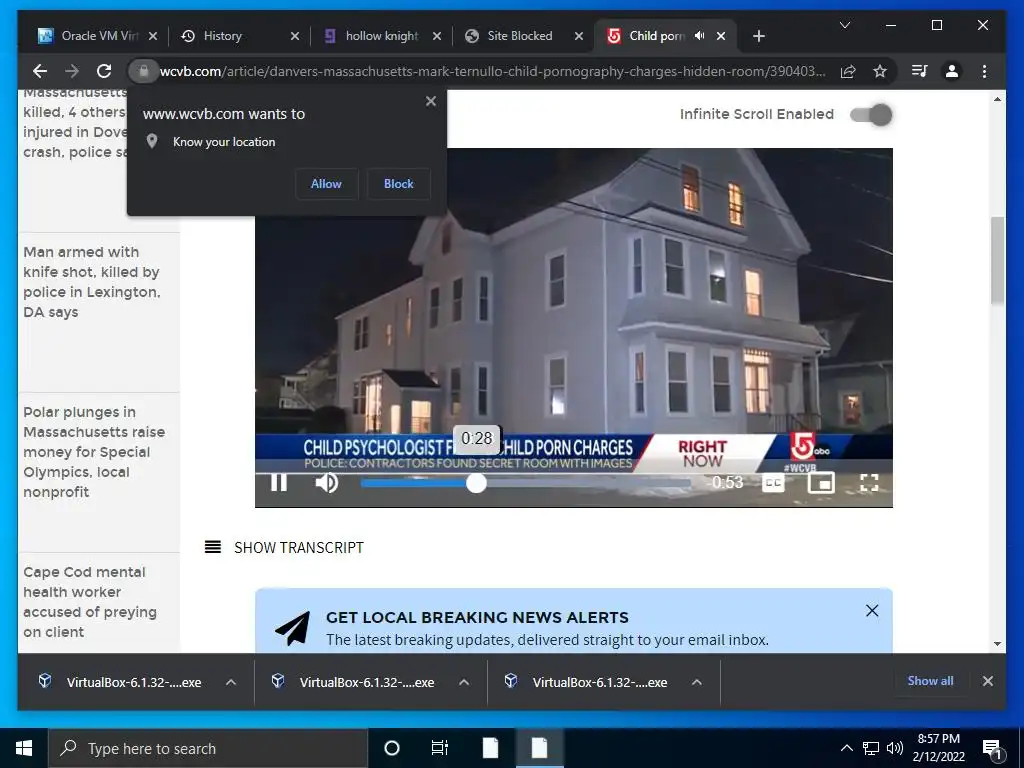Open the media control icon in toolbar
Viewport: 1024px width, 768px height.
point(920,71)
